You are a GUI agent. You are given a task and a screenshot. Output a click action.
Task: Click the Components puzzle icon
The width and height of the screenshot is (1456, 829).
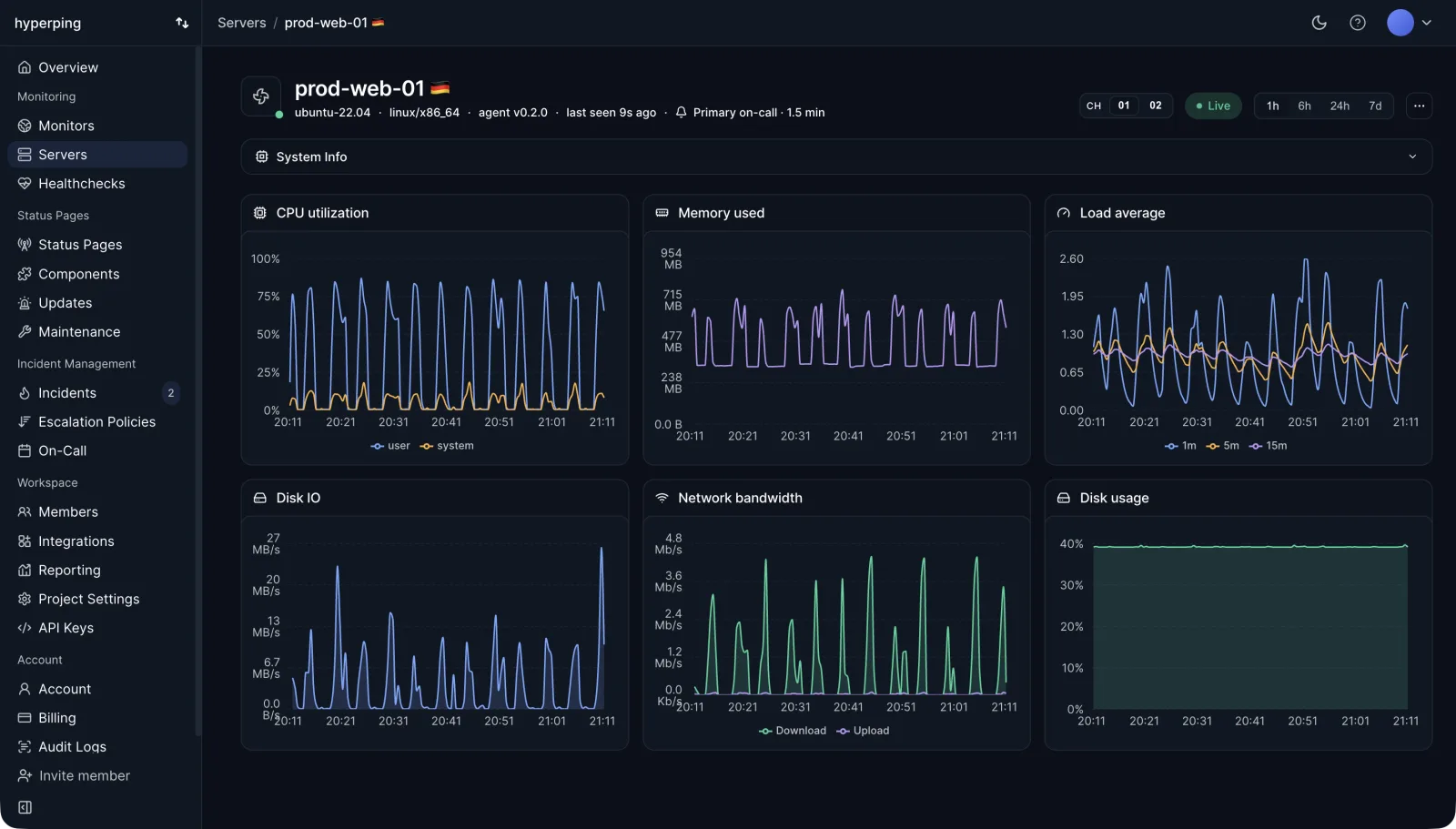25,274
